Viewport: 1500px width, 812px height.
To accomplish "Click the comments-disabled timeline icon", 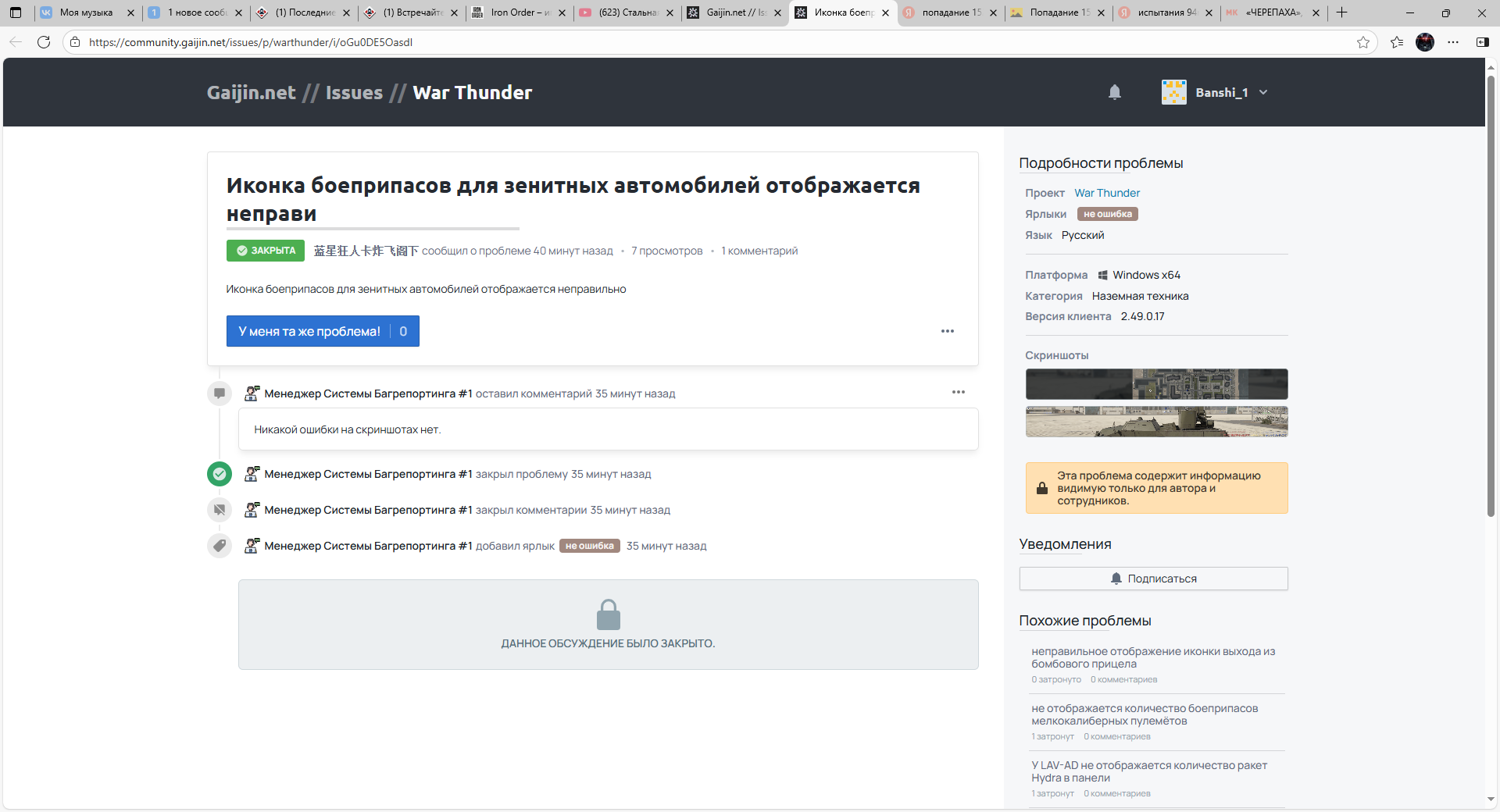I will pyautogui.click(x=220, y=510).
